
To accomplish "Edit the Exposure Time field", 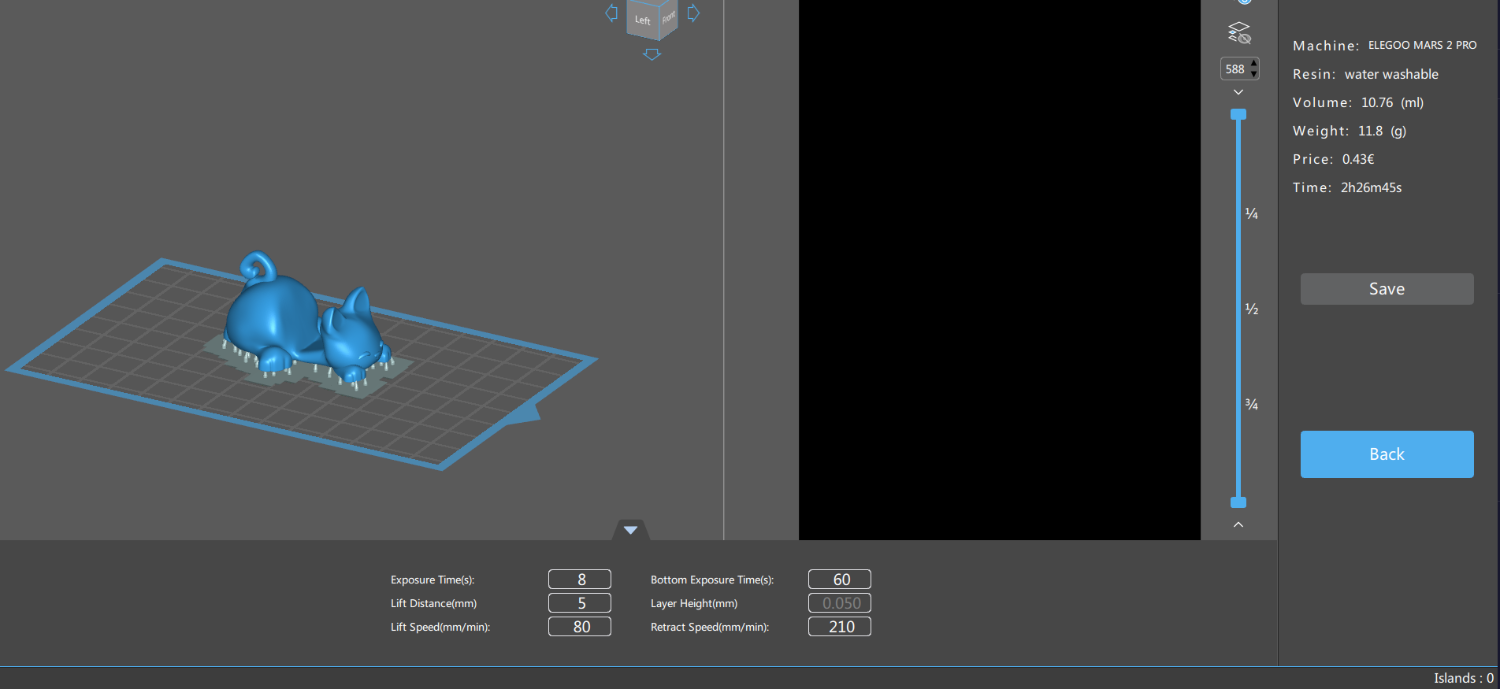I will point(580,579).
